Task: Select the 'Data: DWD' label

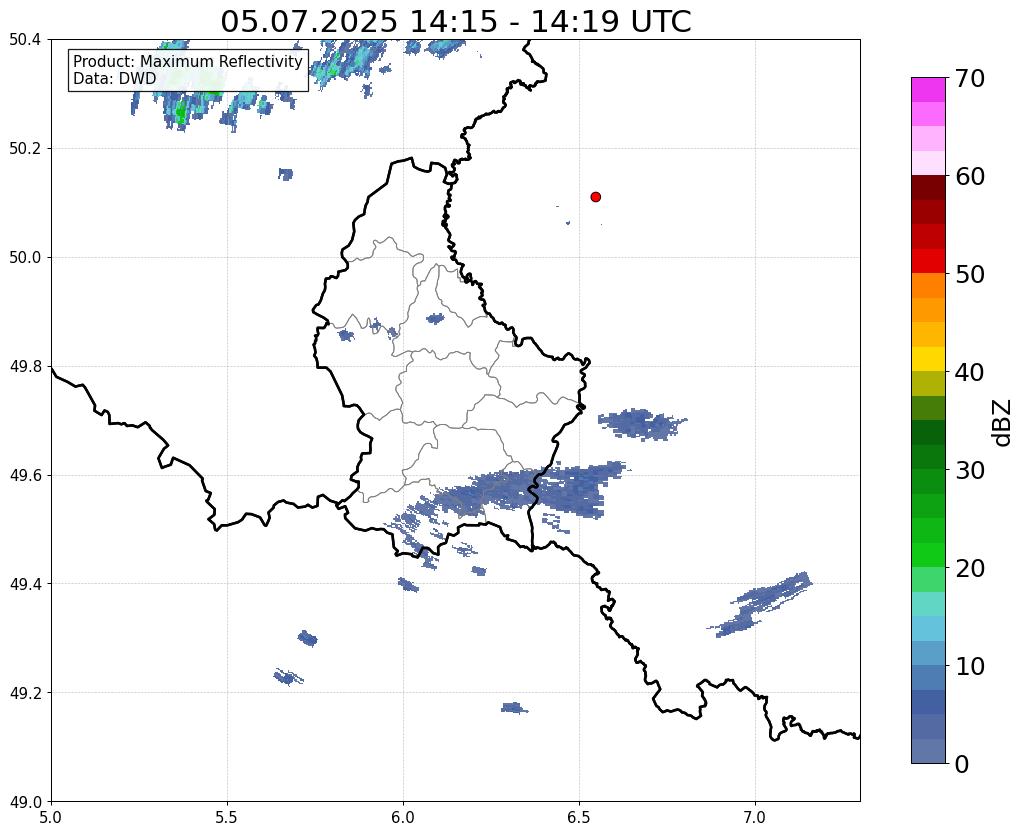Action: [115, 78]
